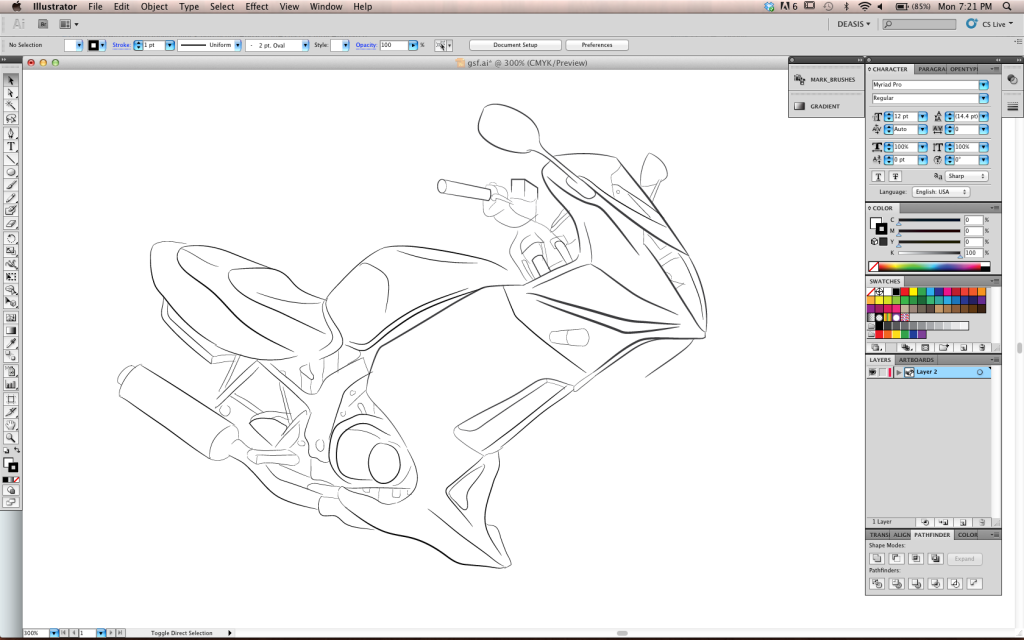Image resolution: width=1024 pixels, height=640 pixels.
Task: Expand Layer 2 disclosure triangle
Action: 899,372
